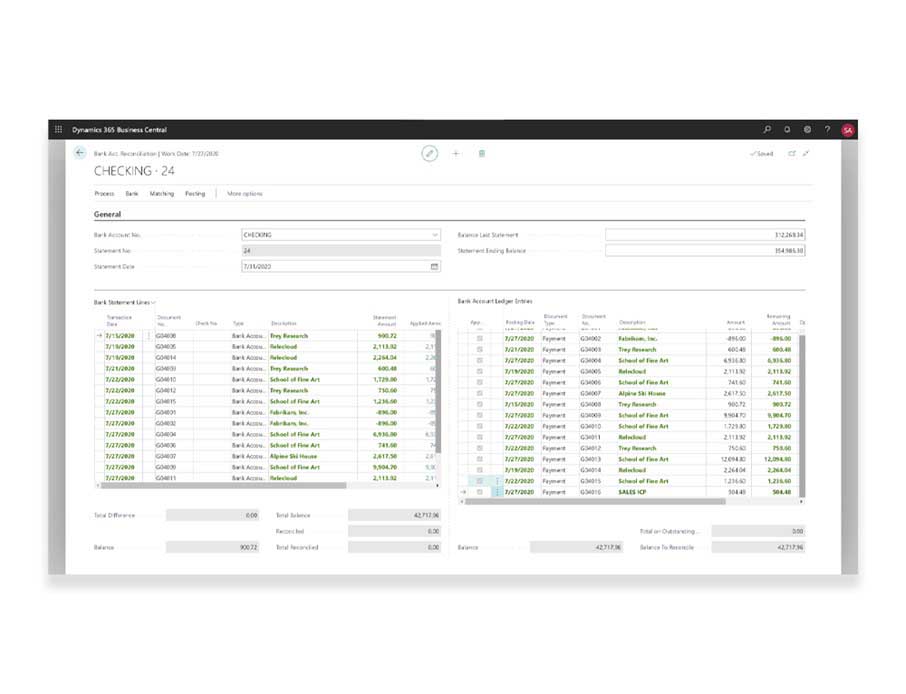Open search with the magnifier icon

(766, 129)
